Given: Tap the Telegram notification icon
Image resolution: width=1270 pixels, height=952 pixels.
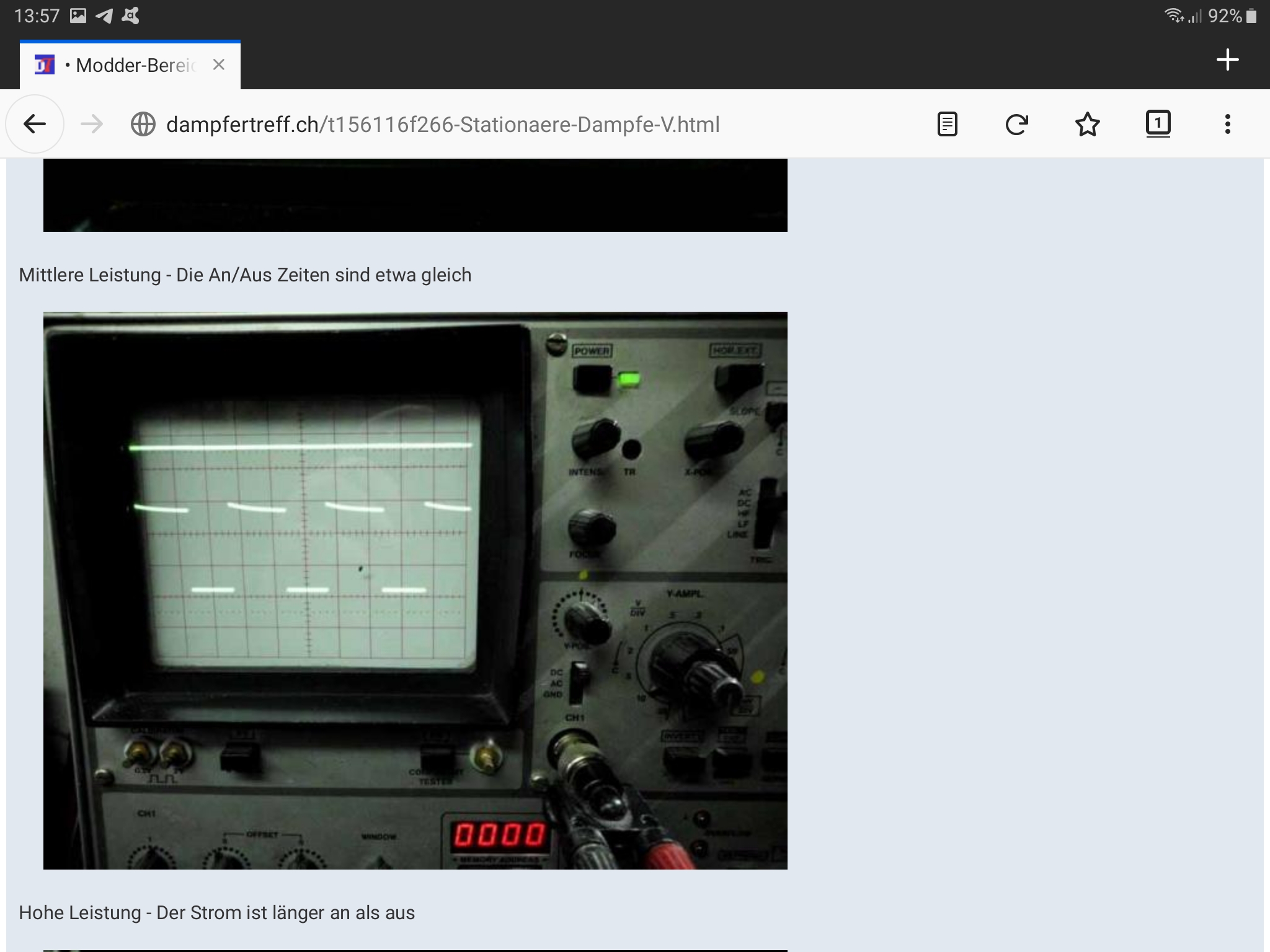Looking at the screenshot, I should pos(104,15).
